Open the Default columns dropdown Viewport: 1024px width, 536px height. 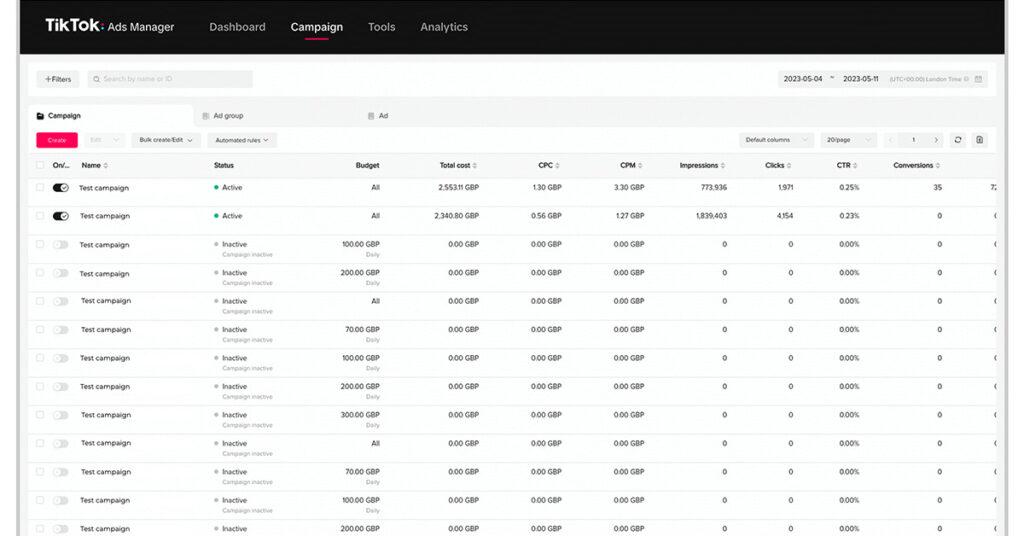click(776, 140)
